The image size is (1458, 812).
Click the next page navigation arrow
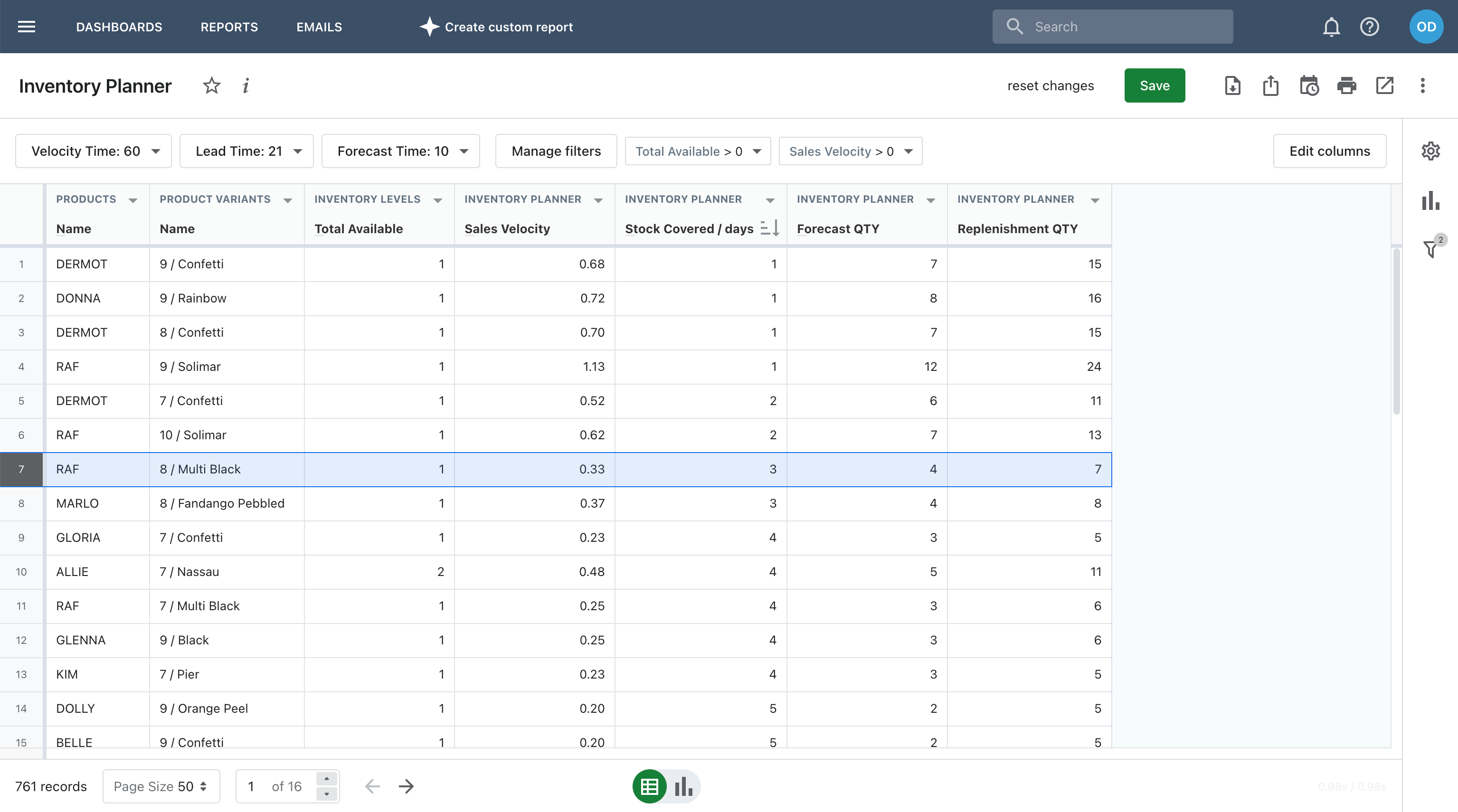pos(405,784)
